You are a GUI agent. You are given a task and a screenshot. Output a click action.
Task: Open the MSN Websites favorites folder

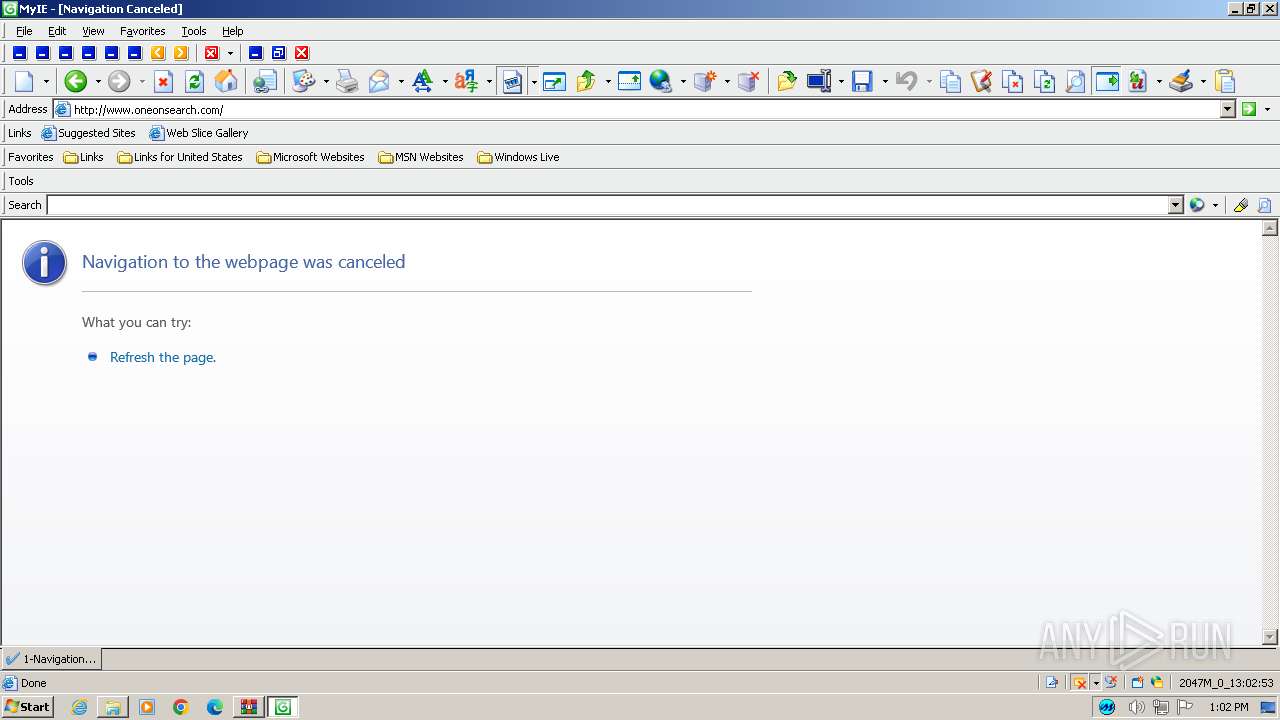tap(421, 157)
